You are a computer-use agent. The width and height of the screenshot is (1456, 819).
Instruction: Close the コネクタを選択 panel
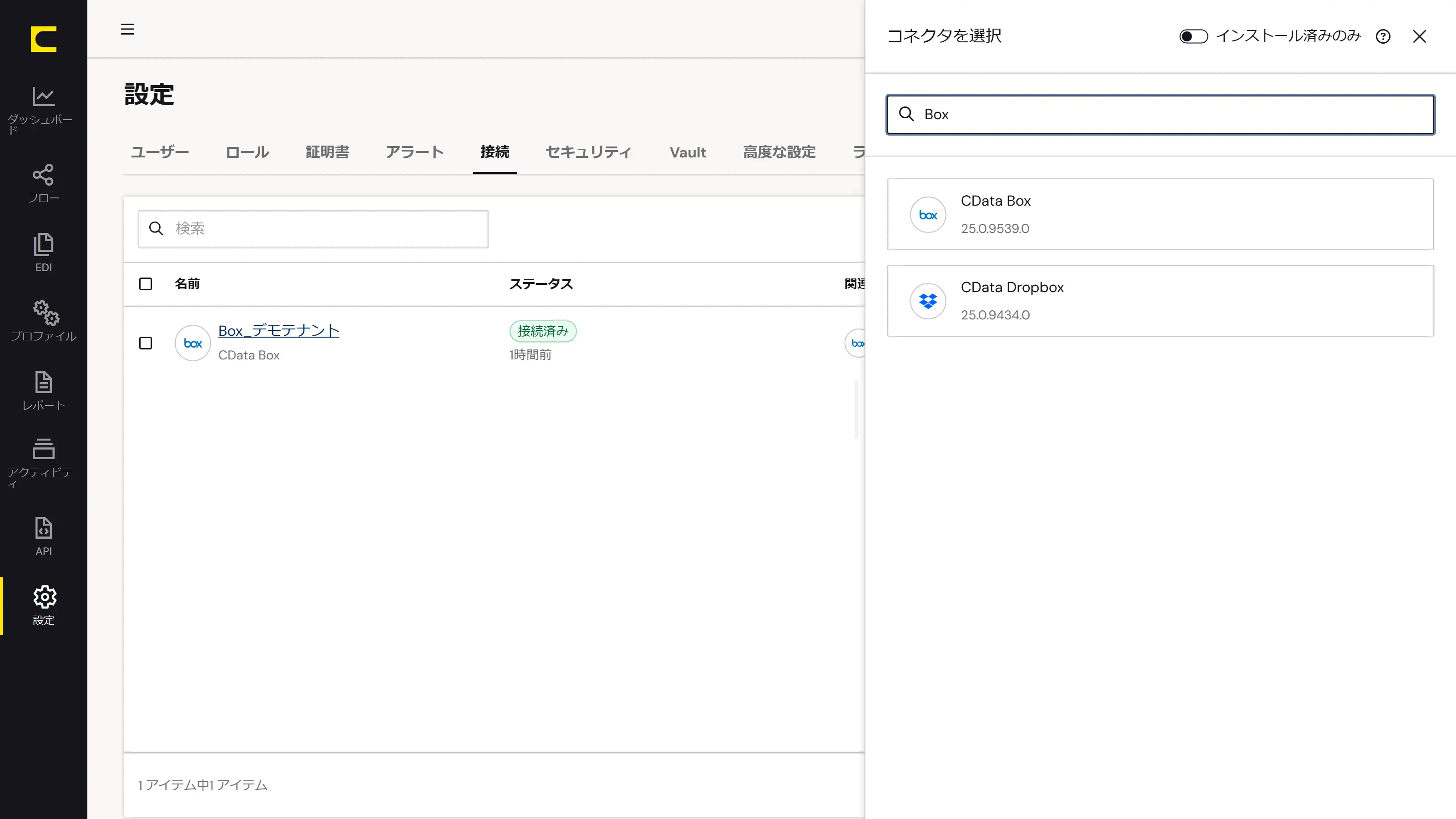point(1419,37)
